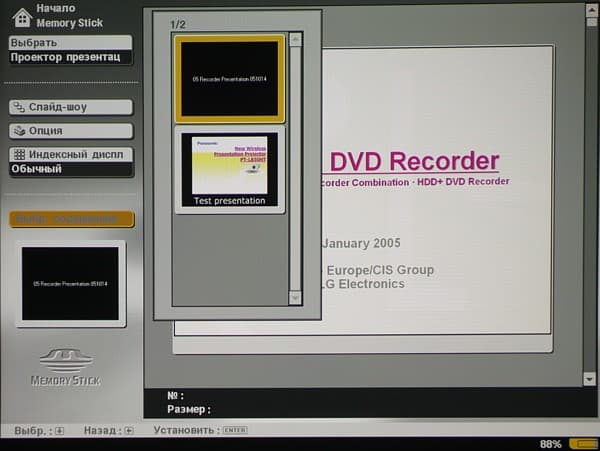Select the first 05 Recorder Presentation thumbnail
The image size is (600, 451).
tap(230, 79)
